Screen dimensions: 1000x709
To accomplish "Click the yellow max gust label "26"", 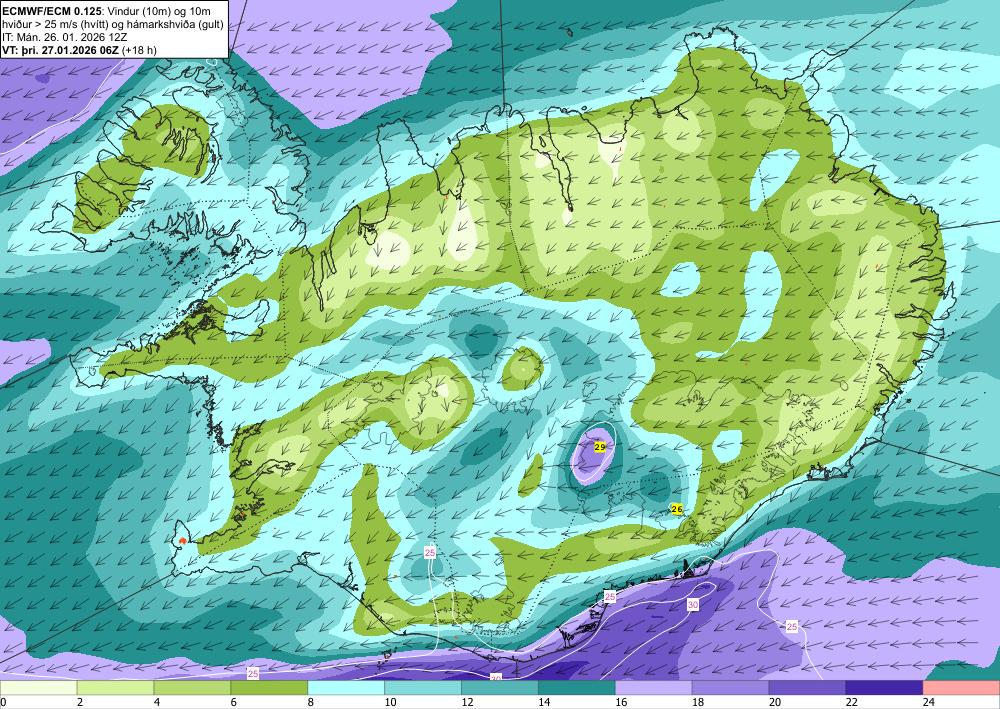I will tap(677, 509).
